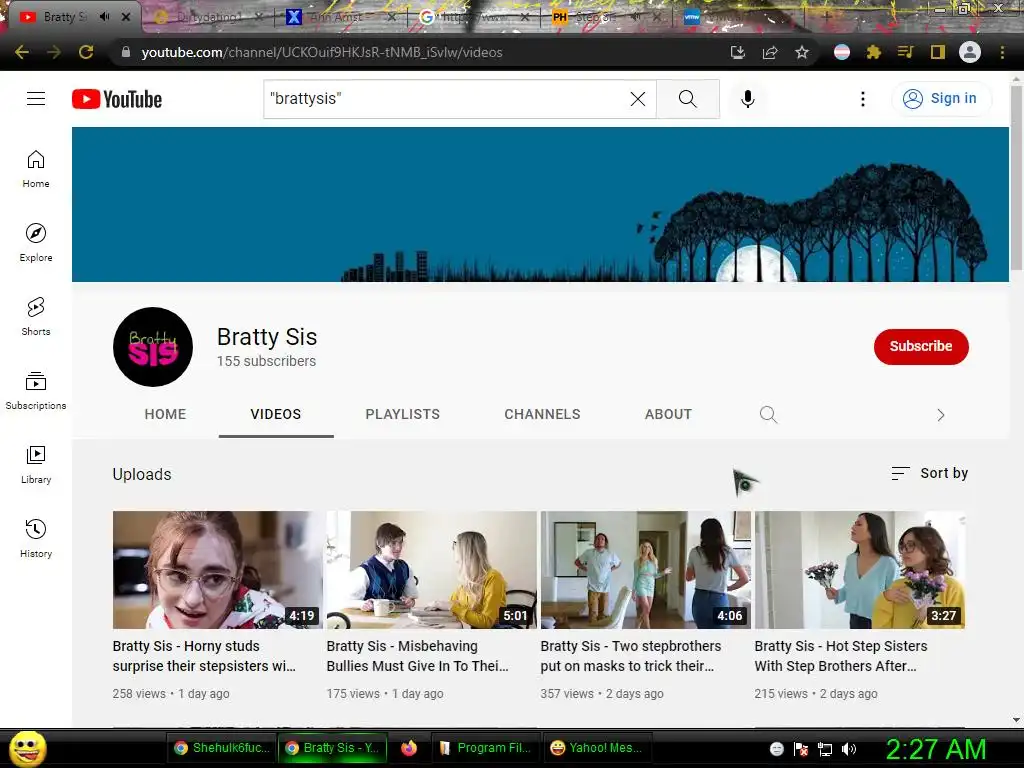Go forward in browser history
1024x768 pixels.
pyautogui.click(x=54, y=52)
